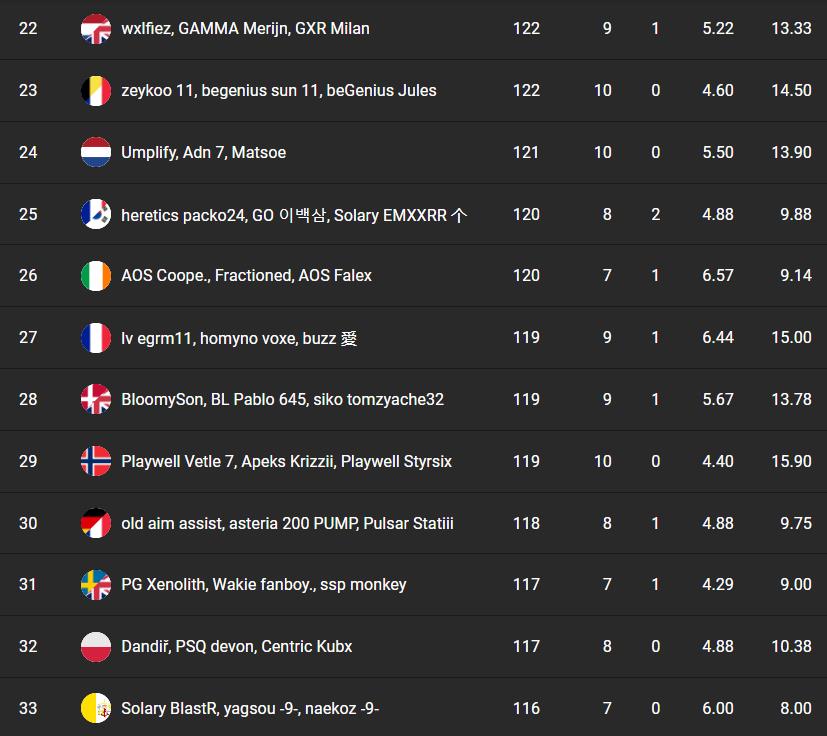This screenshot has height=736, width=827.
Task: Click the Ireland flag beside AOS Coope.
Action: click(95, 276)
